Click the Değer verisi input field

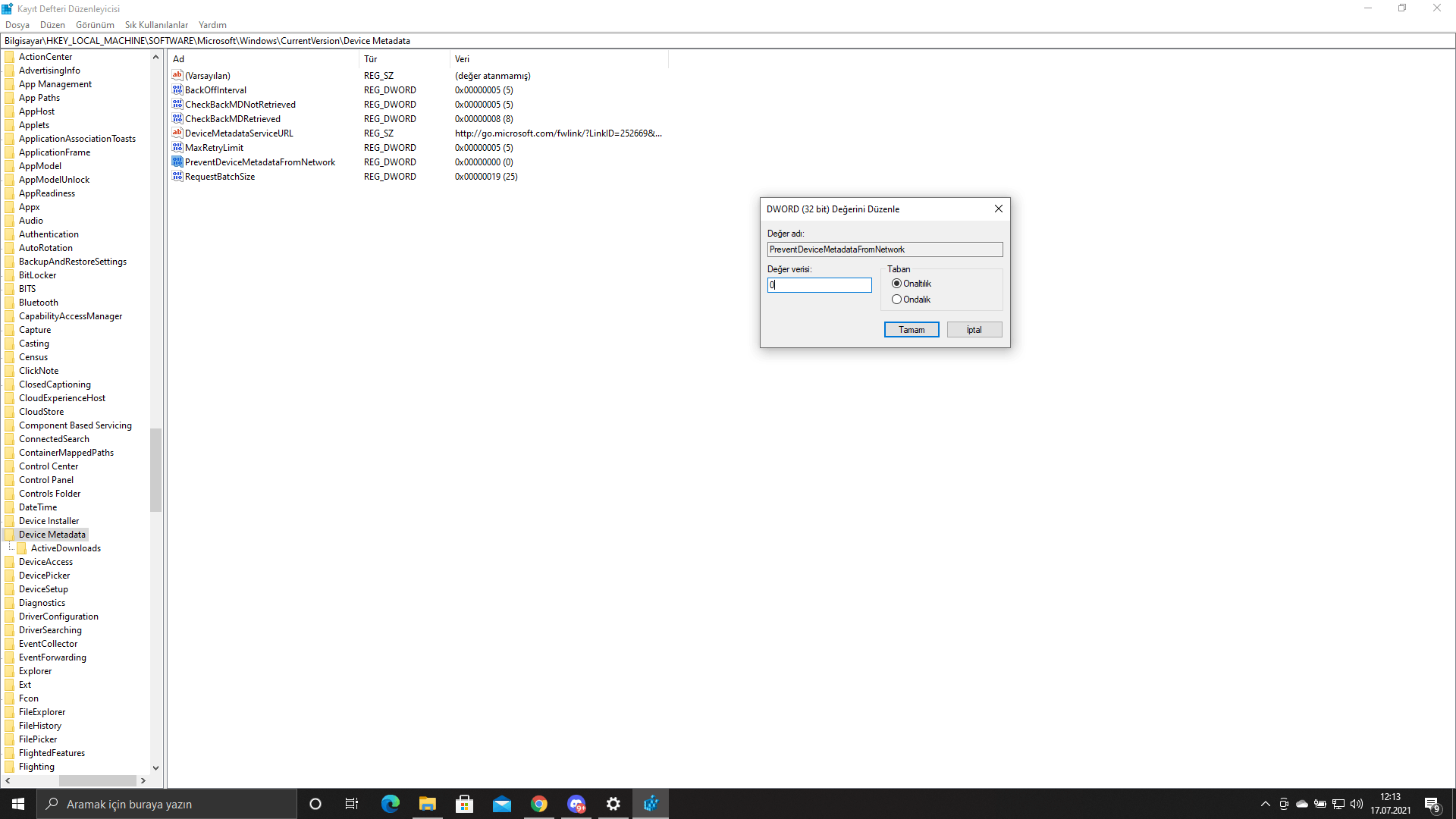(819, 285)
